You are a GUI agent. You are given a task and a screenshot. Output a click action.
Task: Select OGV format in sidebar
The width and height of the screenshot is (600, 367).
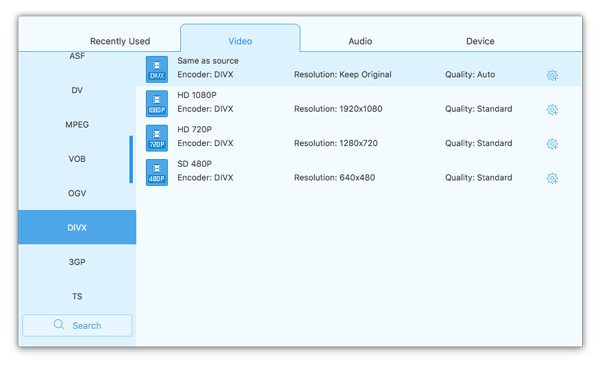click(x=77, y=193)
